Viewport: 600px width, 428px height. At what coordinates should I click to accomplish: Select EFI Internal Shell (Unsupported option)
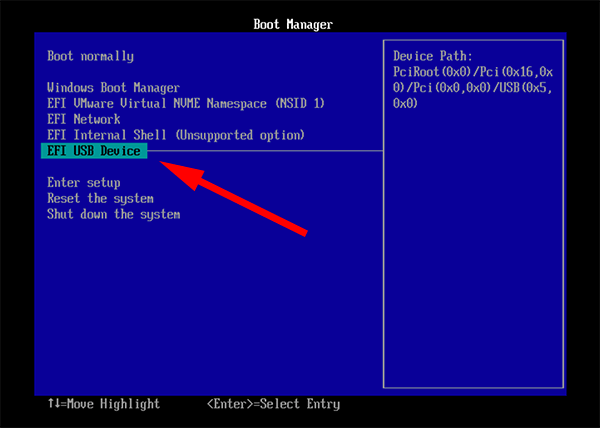pos(175,134)
